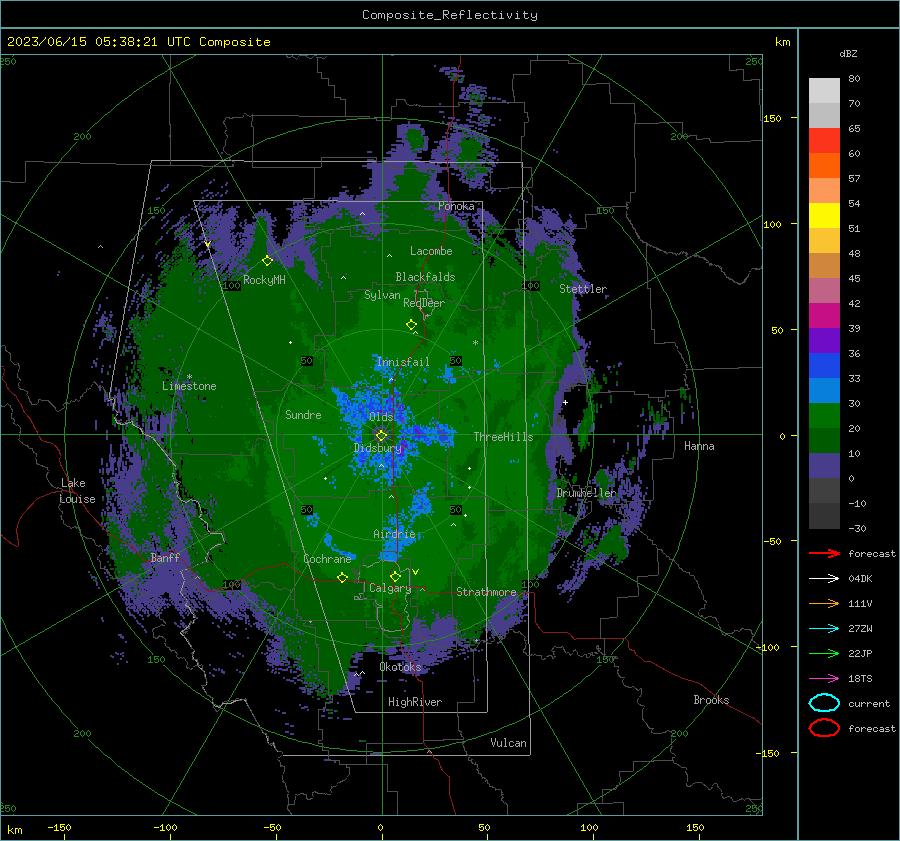Pick the lightest gray 80–70 dBZ swatch
Viewport: 900px width, 841px height.
pos(824,91)
